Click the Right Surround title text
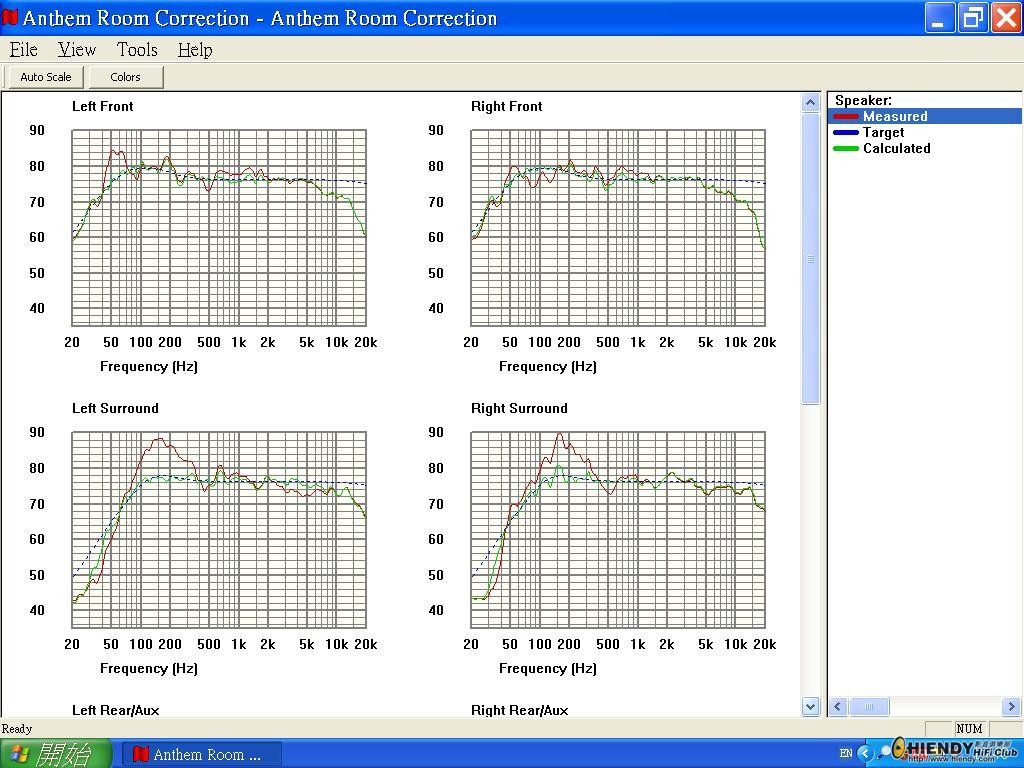This screenshot has height=768, width=1024. coord(519,408)
